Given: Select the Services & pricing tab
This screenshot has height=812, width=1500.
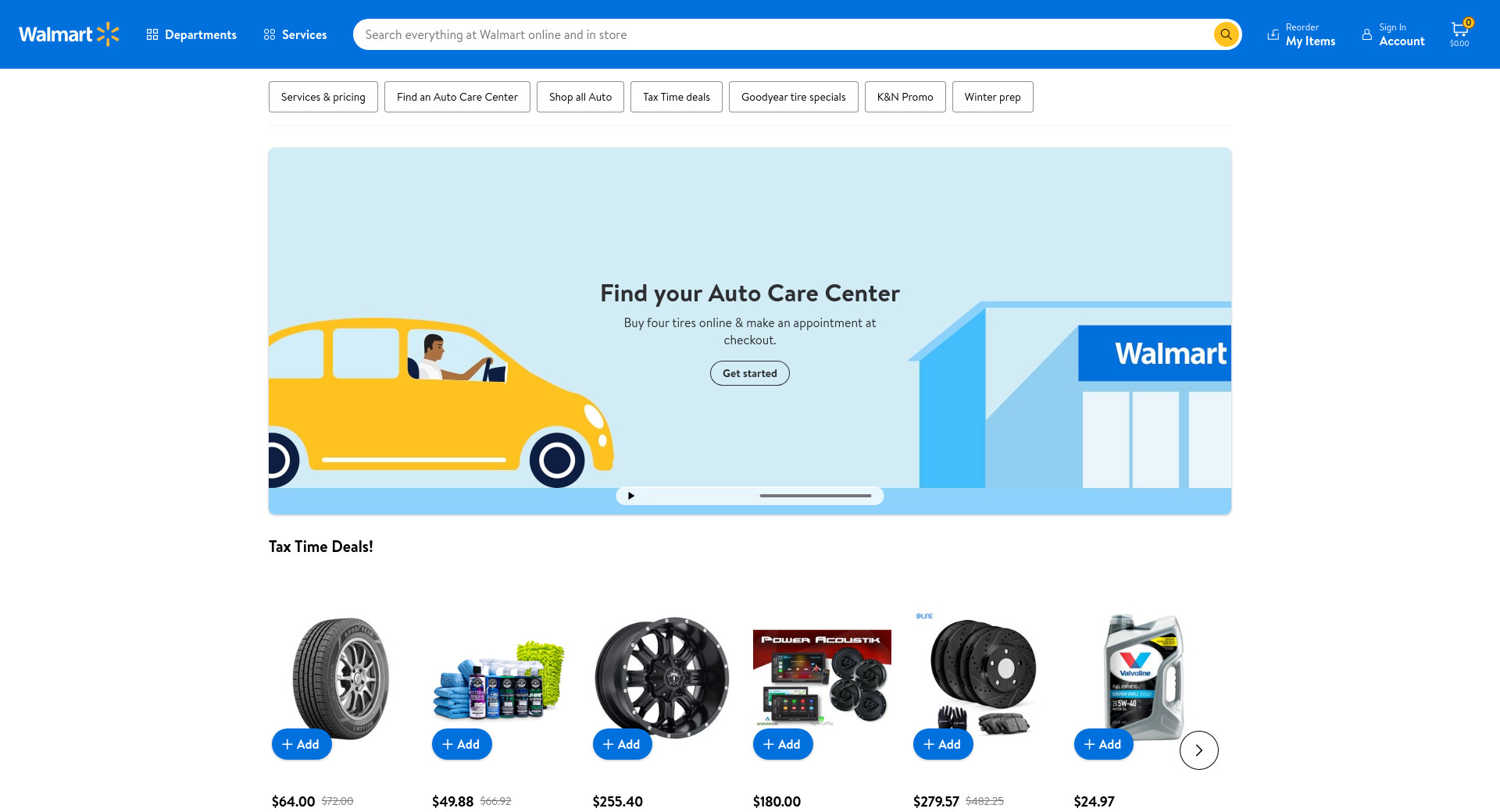Looking at the screenshot, I should tap(323, 97).
